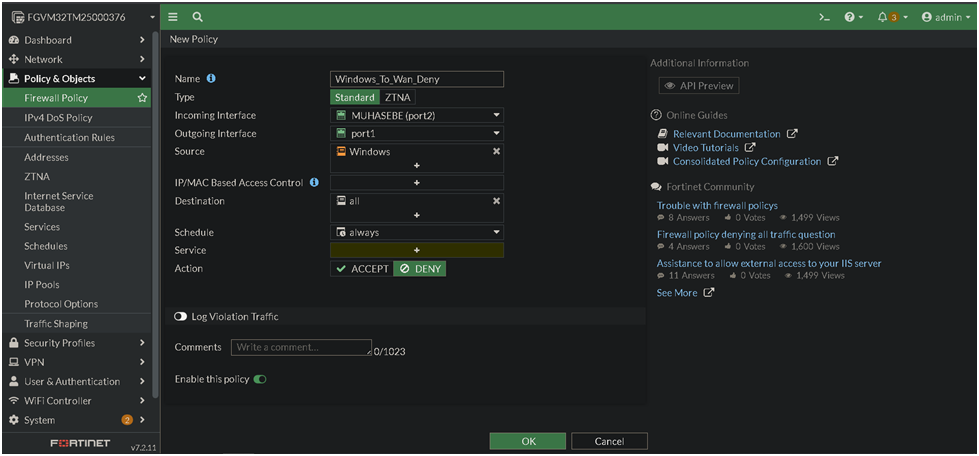Open the admin user menu
979x456 pixels.
tap(946, 17)
